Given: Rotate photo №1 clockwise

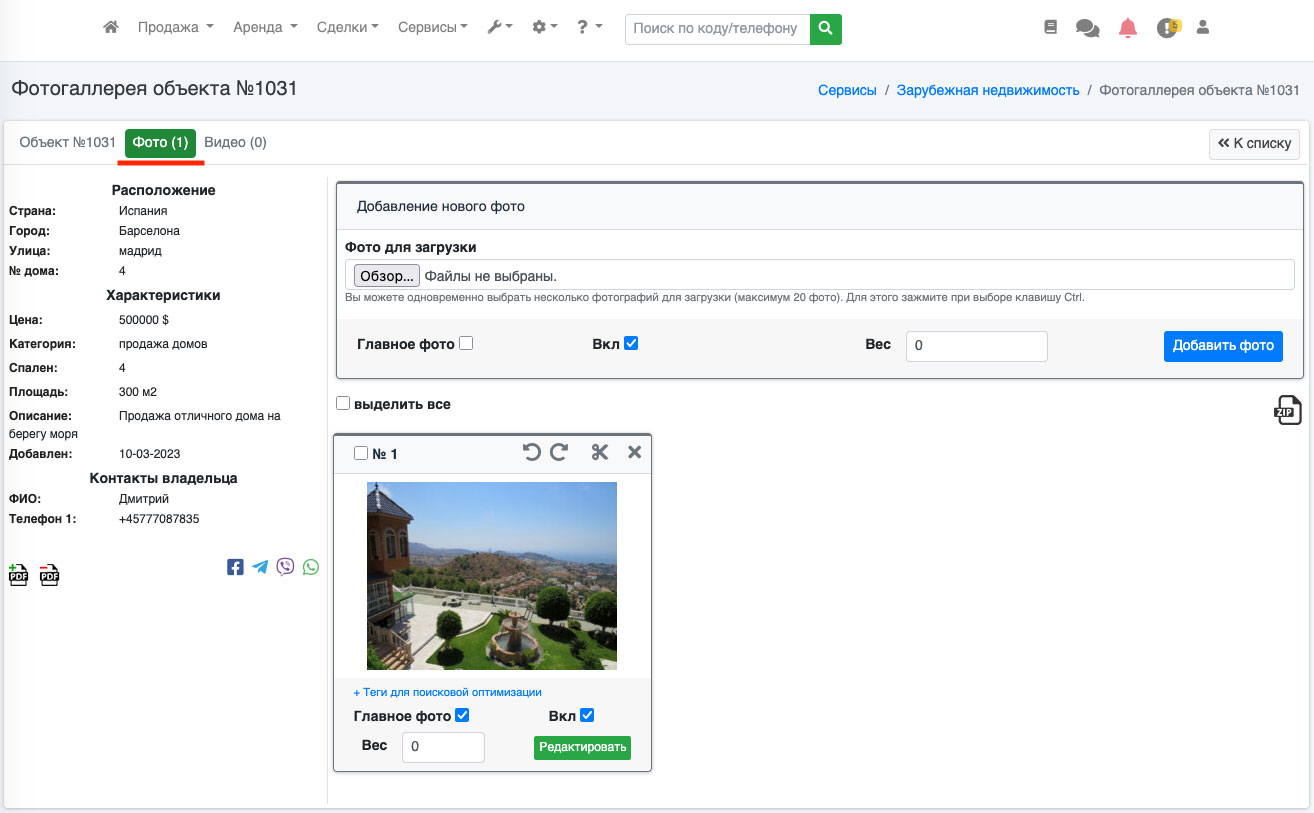Looking at the screenshot, I should point(559,453).
